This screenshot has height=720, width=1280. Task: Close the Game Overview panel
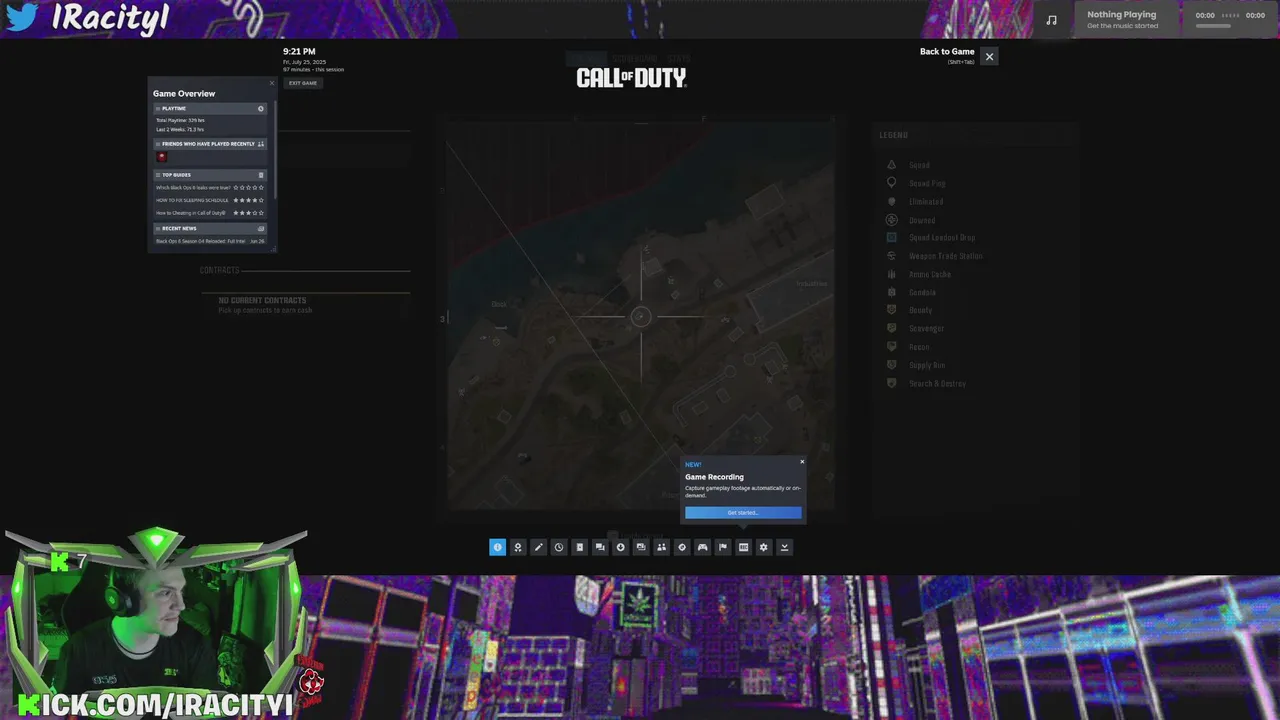[272, 83]
